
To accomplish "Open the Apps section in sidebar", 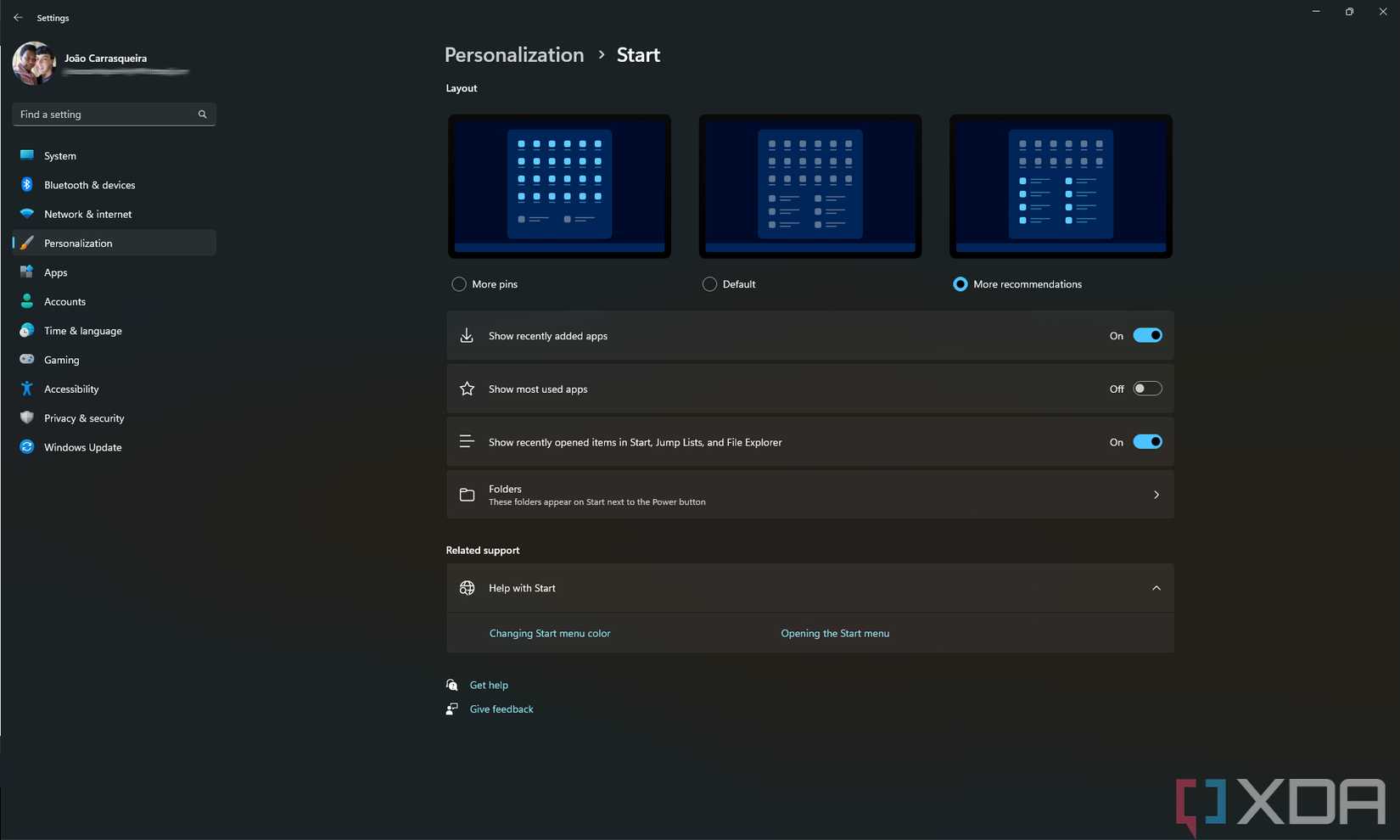I will [26, 272].
